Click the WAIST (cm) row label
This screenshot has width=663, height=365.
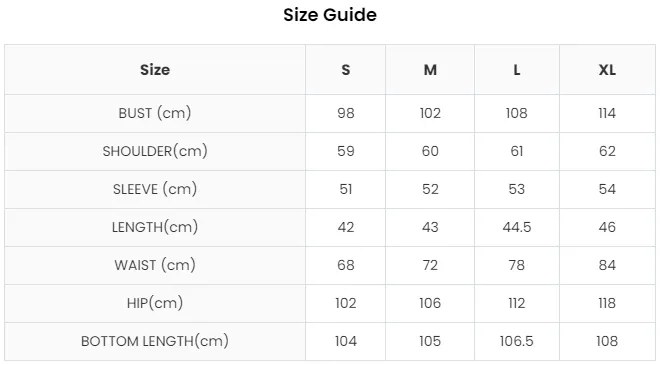(x=155, y=265)
